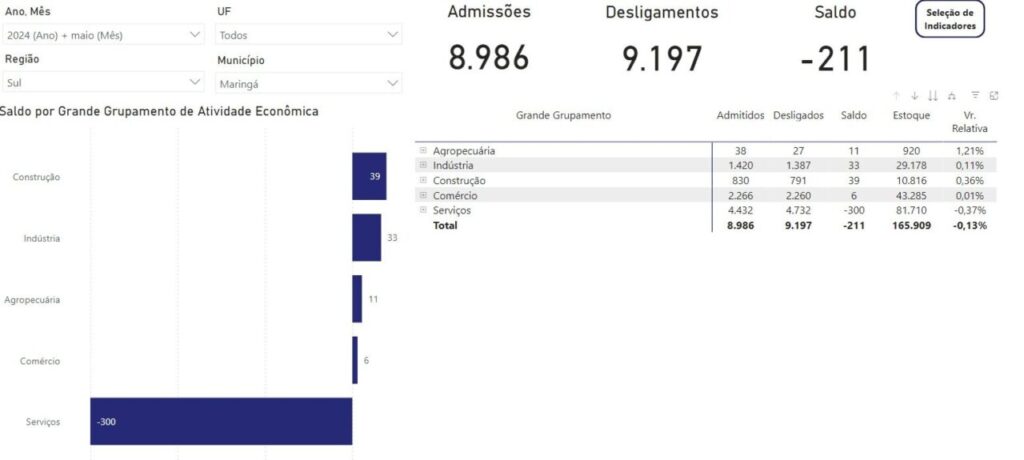Viewport: 1024px width, 460px height.
Task: Select the Construção bar labeled 39
Action: 369,176
